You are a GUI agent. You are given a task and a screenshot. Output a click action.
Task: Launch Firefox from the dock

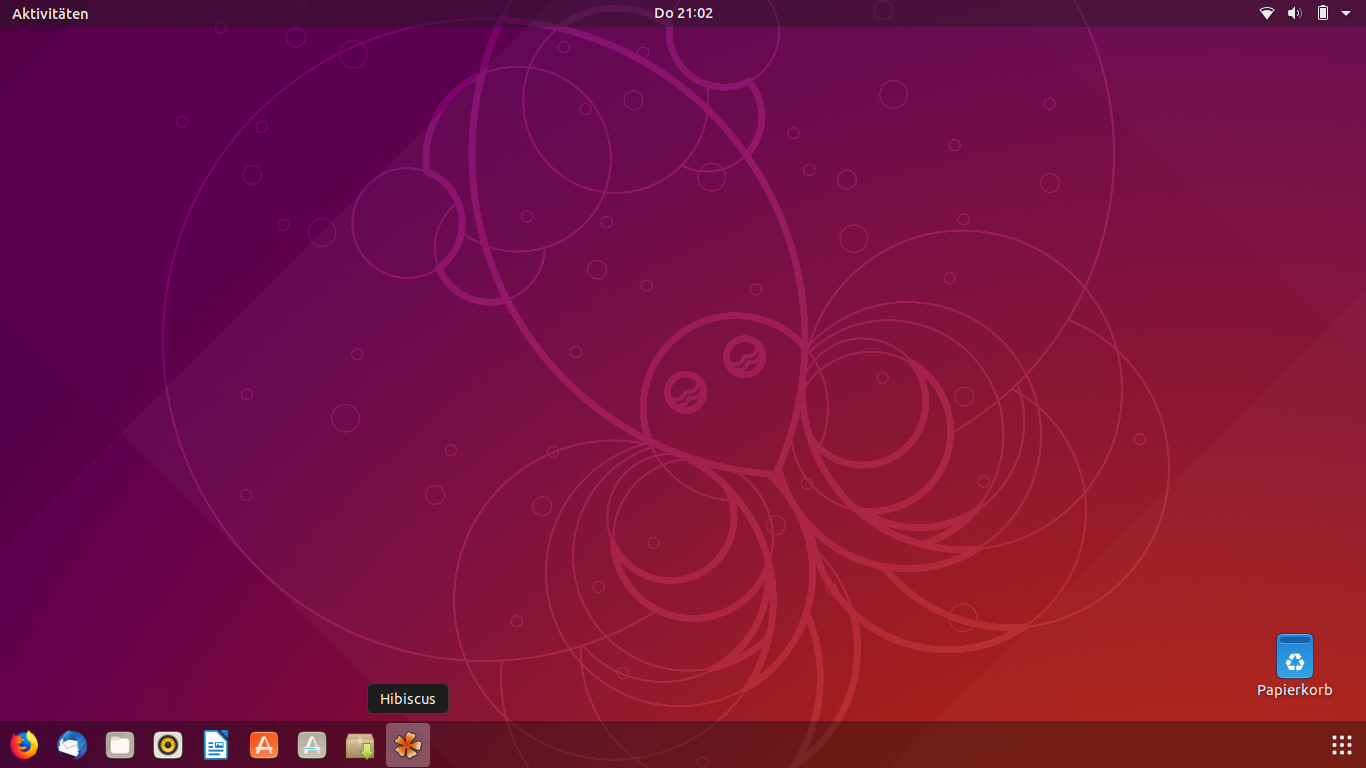(24, 745)
